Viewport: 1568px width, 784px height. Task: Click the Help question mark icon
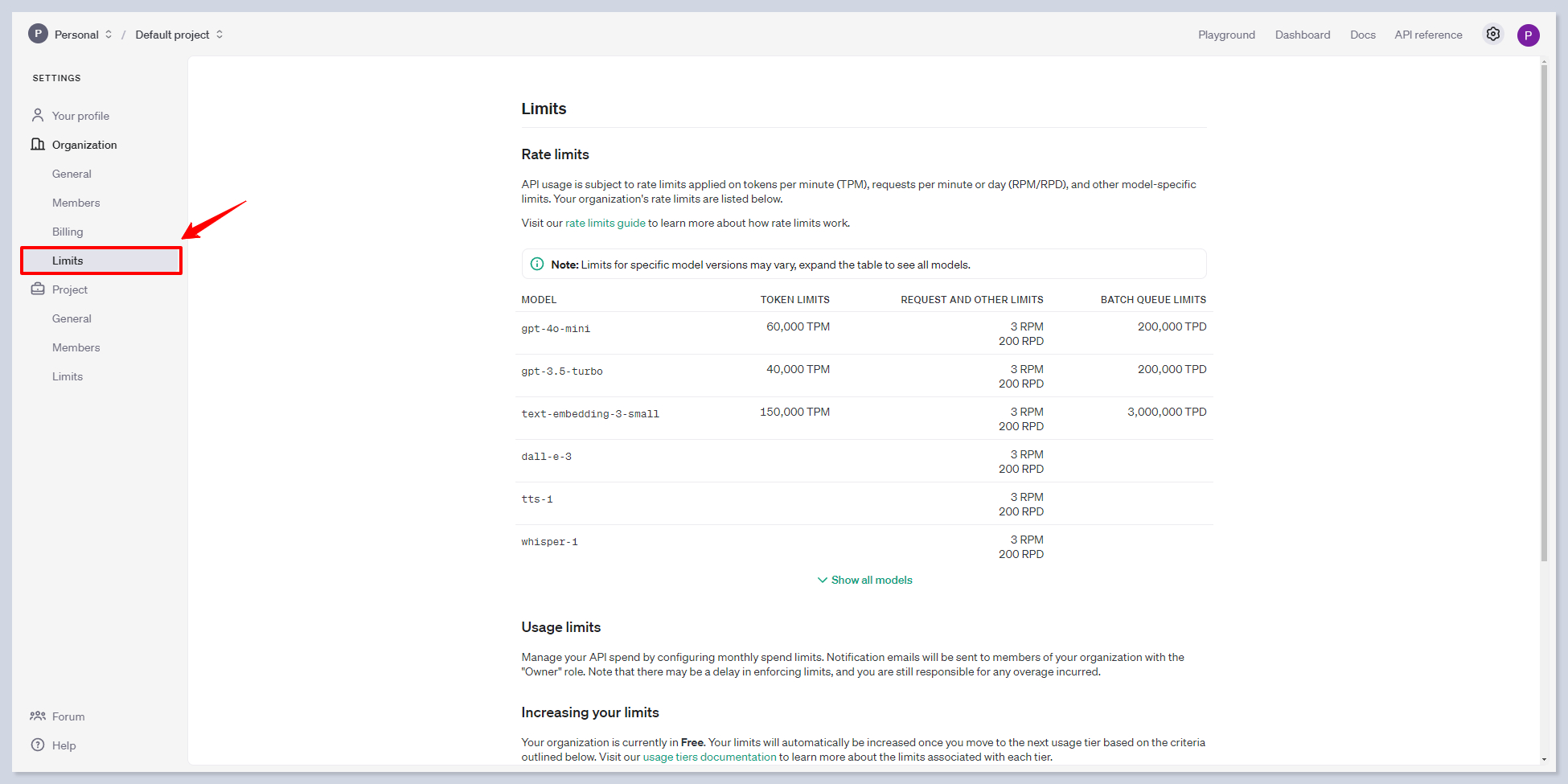click(x=38, y=745)
